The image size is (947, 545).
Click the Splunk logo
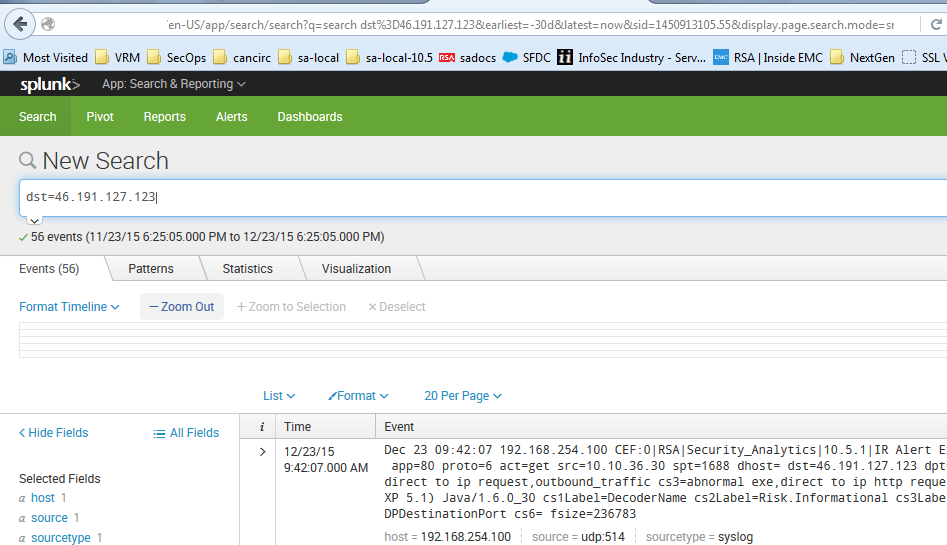click(50, 85)
